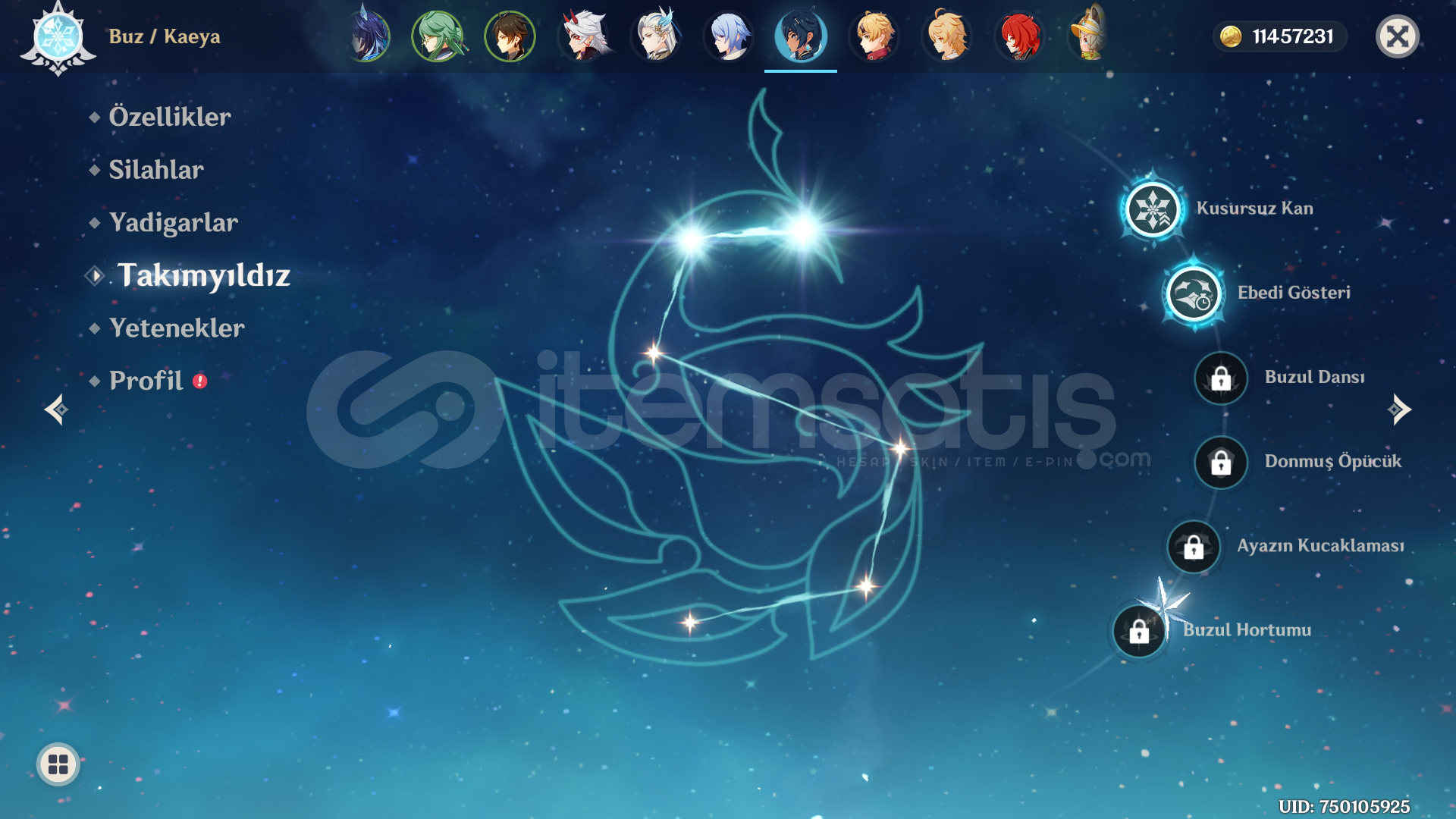Open the unlocked Kusursuz Kan constellation node
The image size is (1456, 819).
point(1152,209)
